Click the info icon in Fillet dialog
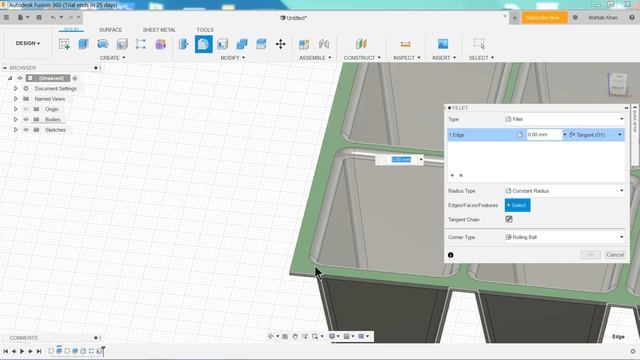The width and height of the screenshot is (640, 360). 451,255
